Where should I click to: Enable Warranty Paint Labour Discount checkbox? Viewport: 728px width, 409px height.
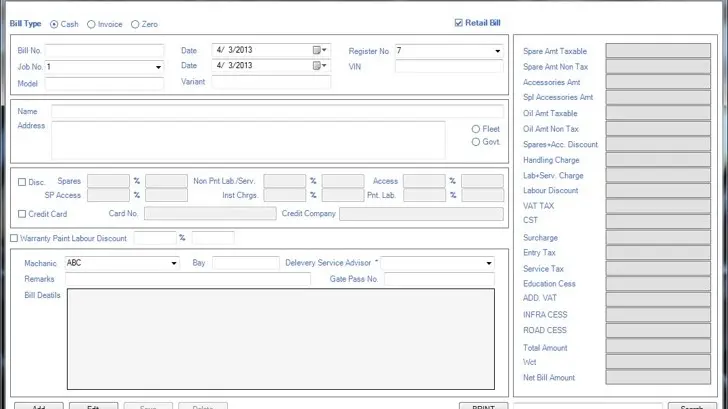(x=14, y=238)
